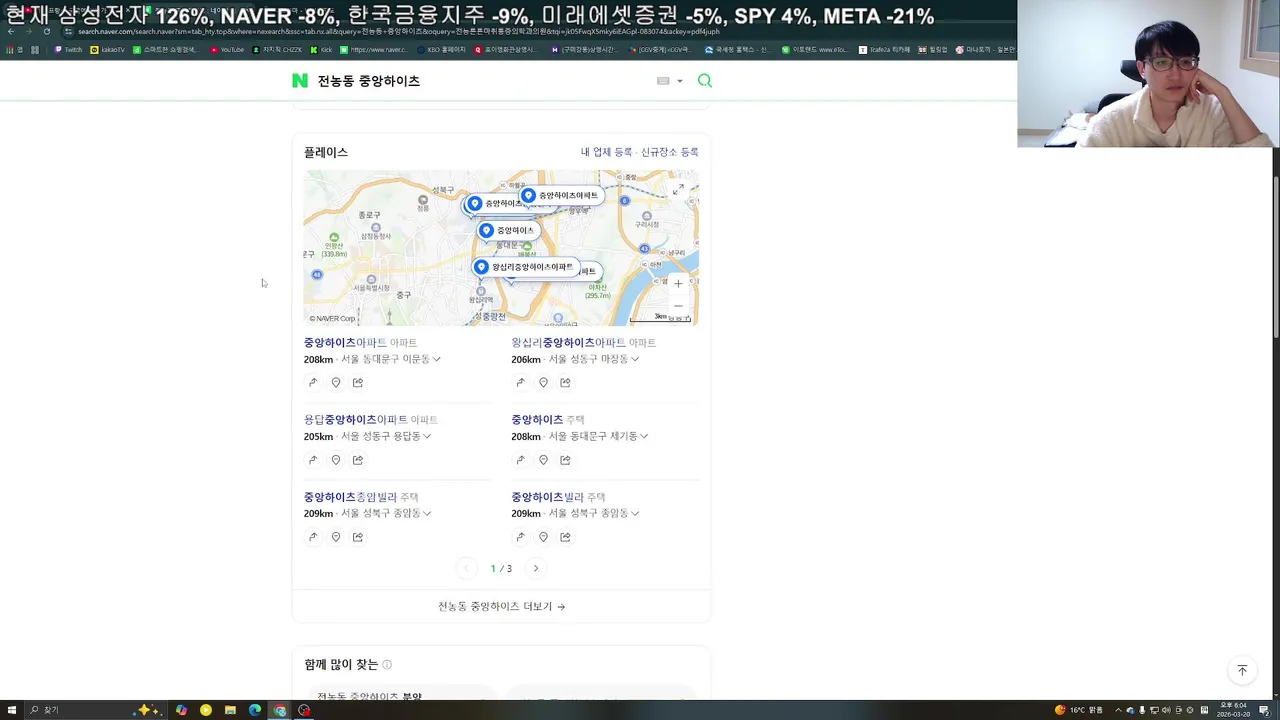Click 신규장소 등록 link
1280x720 pixels.
(x=670, y=152)
